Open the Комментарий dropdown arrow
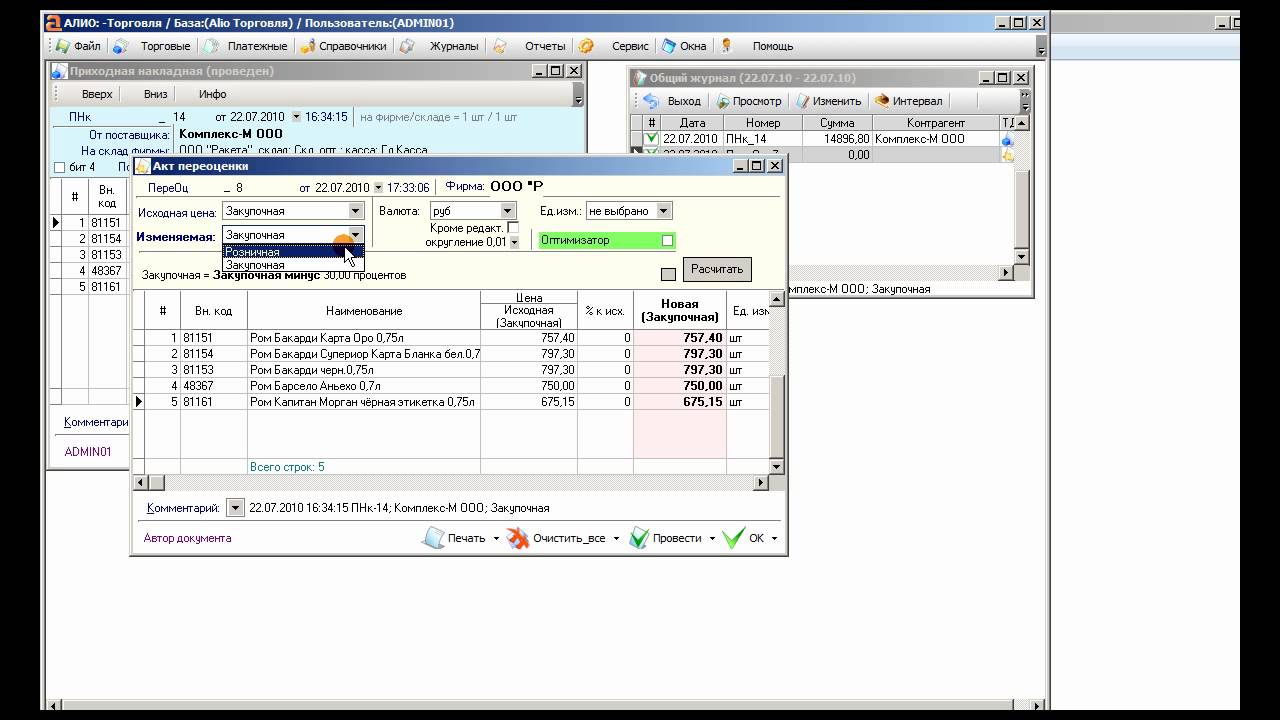Screen dimensions: 1280x720 click(x=235, y=508)
